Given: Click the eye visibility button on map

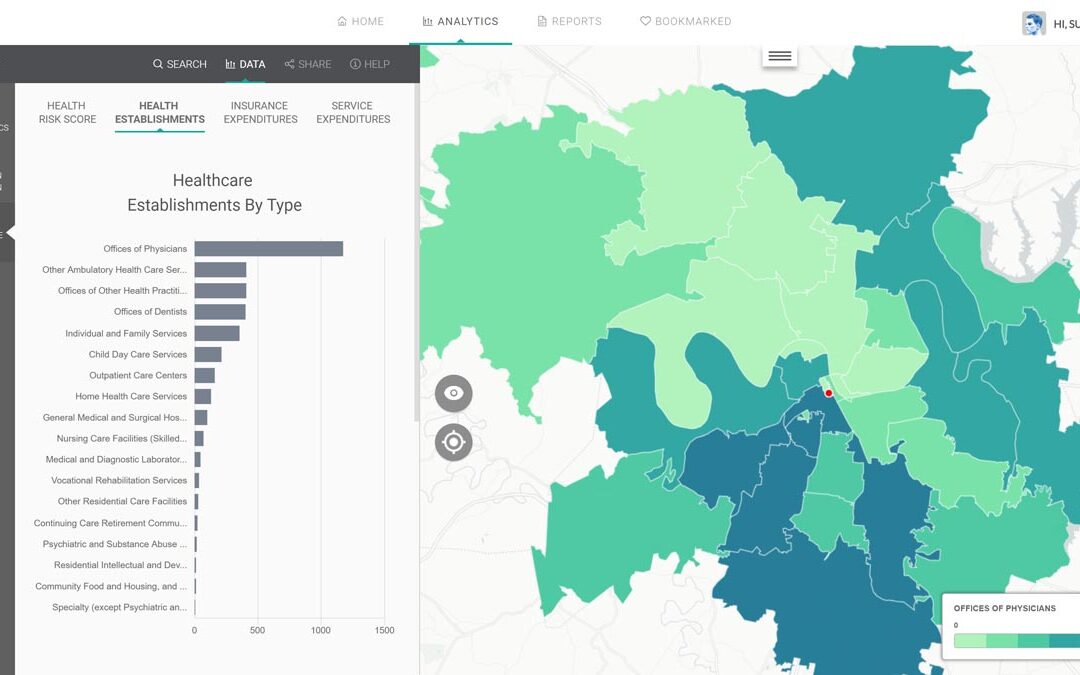Looking at the screenshot, I should click(x=453, y=393).
